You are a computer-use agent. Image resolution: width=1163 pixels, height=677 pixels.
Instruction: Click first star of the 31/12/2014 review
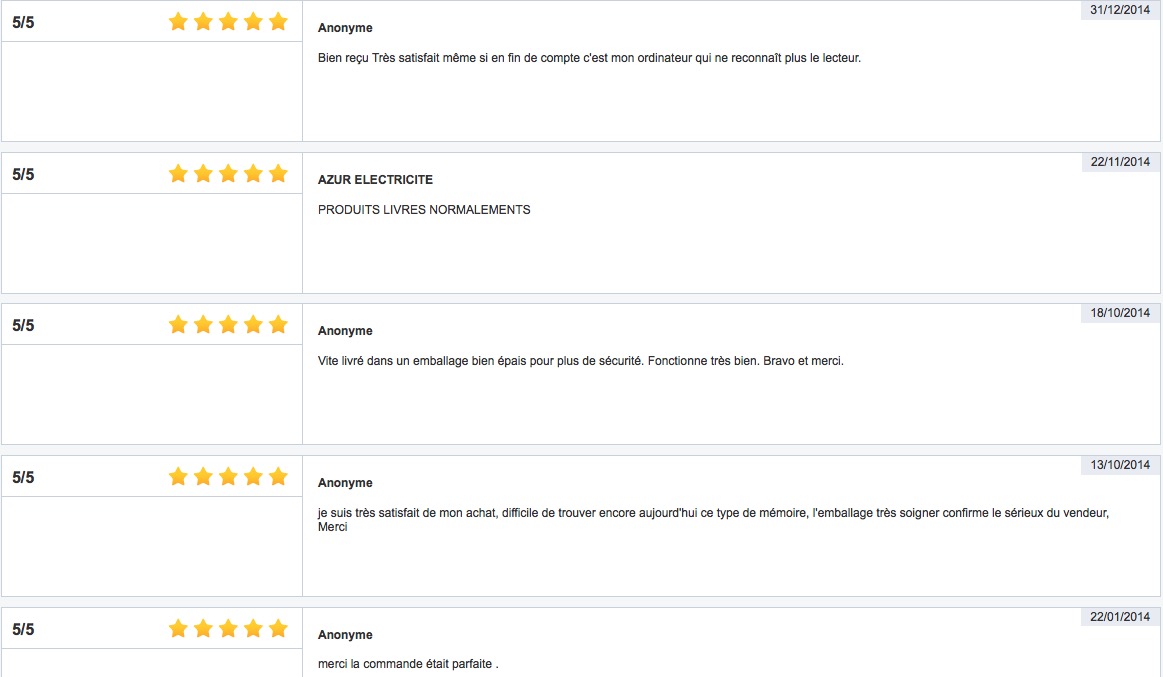click(x=178, y=22)
